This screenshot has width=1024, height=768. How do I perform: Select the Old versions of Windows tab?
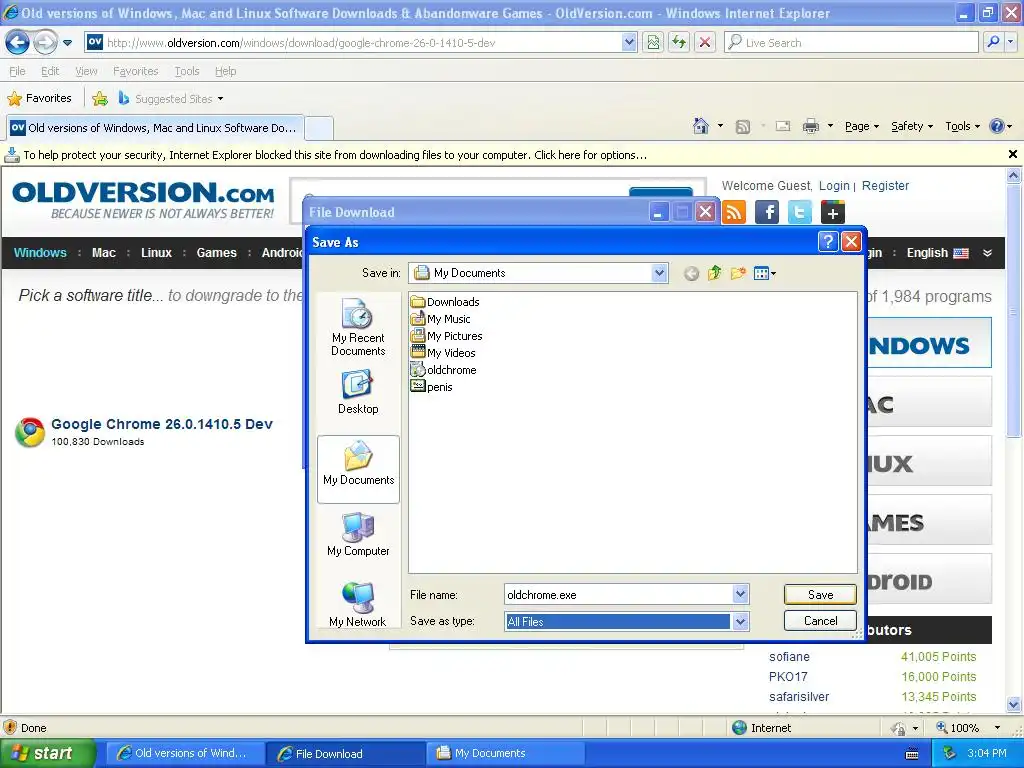coord(155,128)
